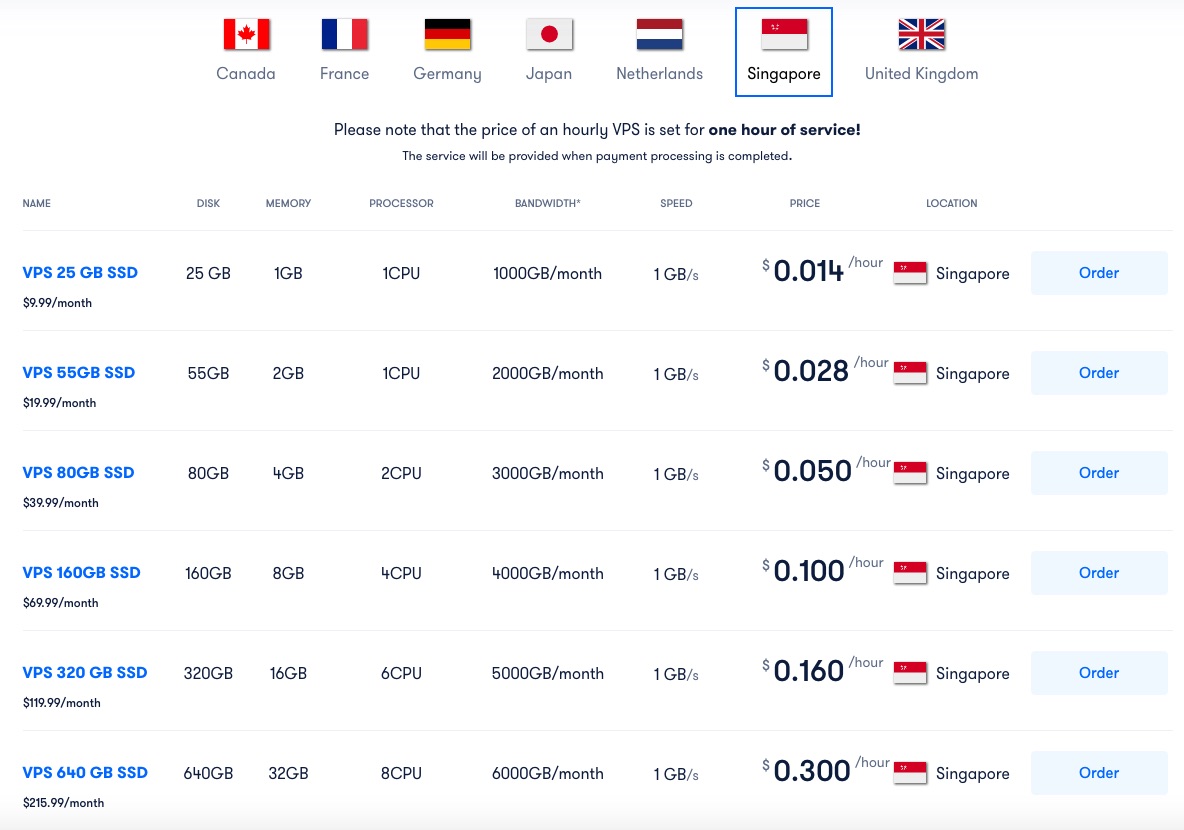Order the VPS 25 GB SSD plan

[1098, 273]
